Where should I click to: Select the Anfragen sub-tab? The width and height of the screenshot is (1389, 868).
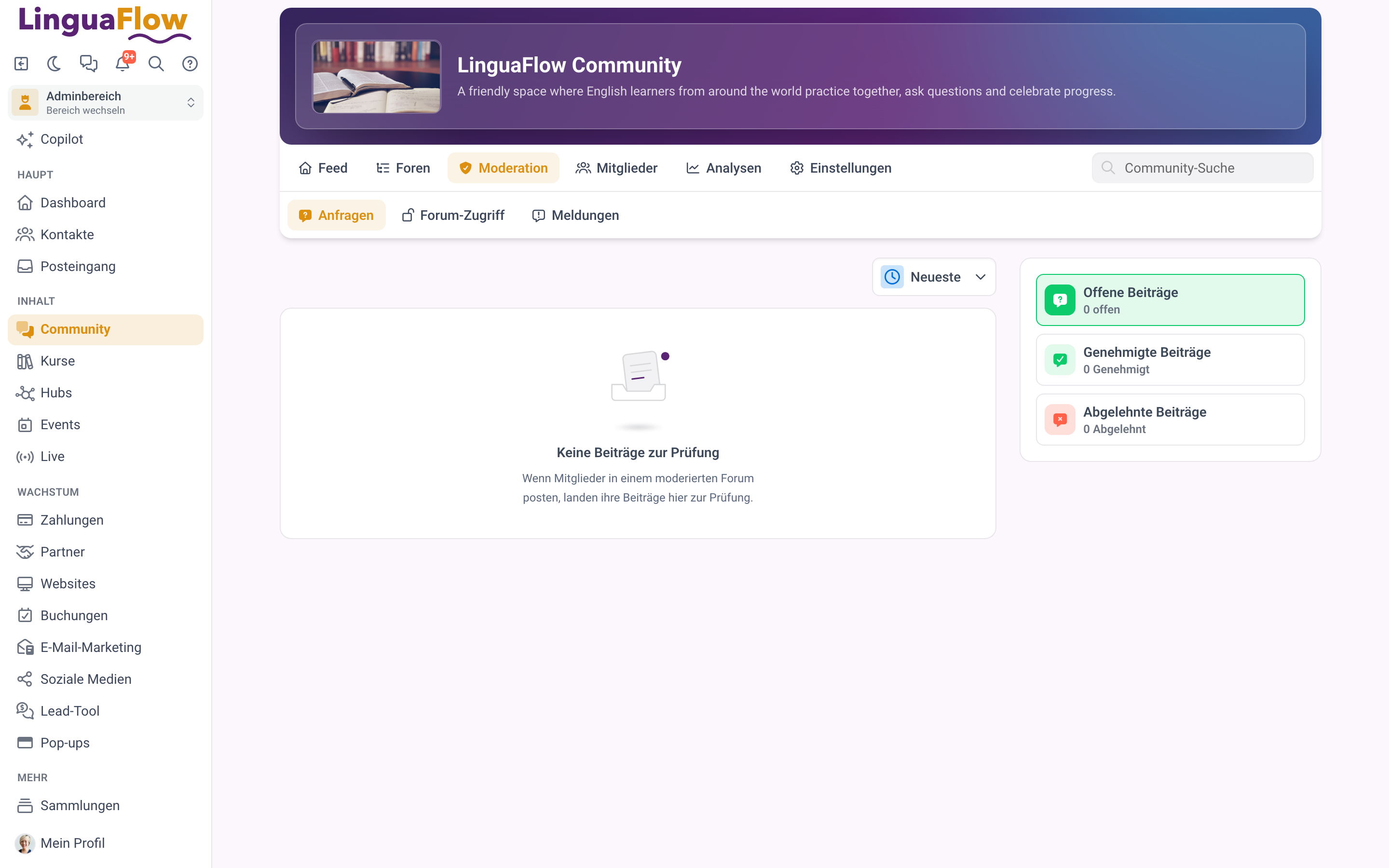click(x=336, y=215)
